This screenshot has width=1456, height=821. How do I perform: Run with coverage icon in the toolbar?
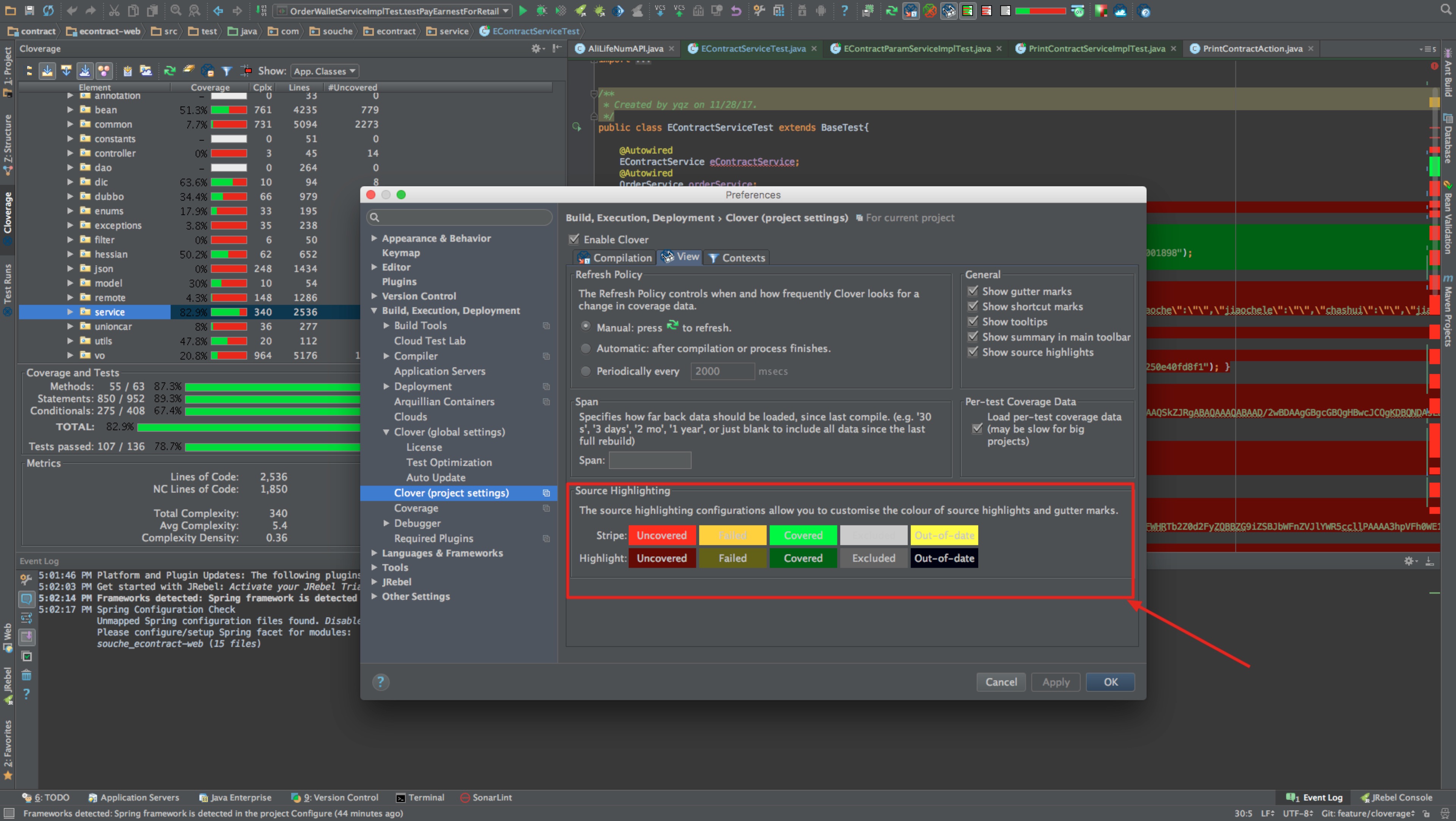point(561,11)
